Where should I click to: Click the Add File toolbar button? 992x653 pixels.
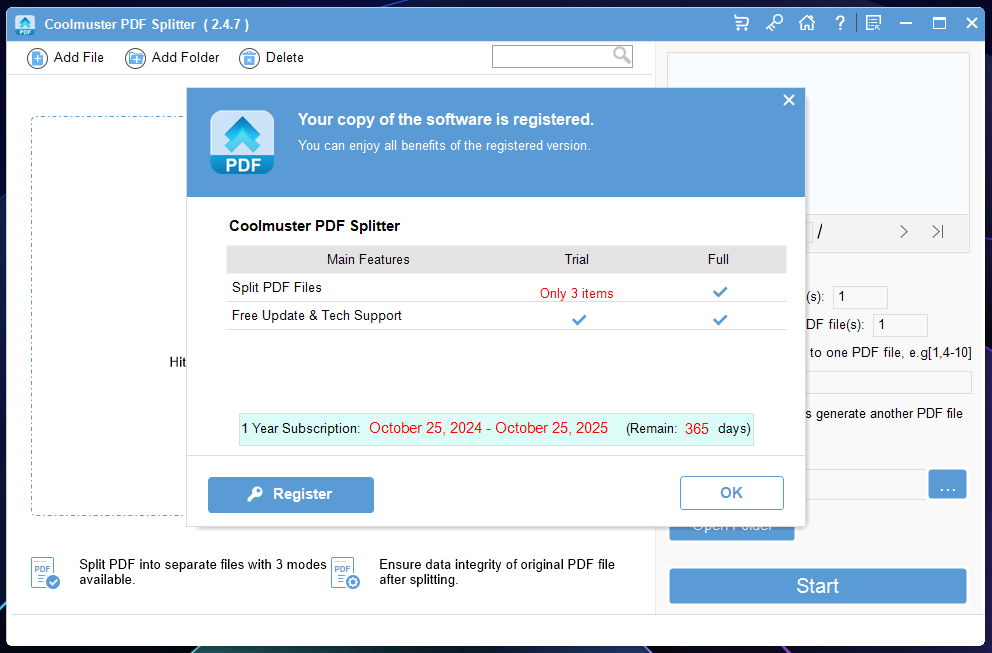pyautogui.click(x=66, y=58)
